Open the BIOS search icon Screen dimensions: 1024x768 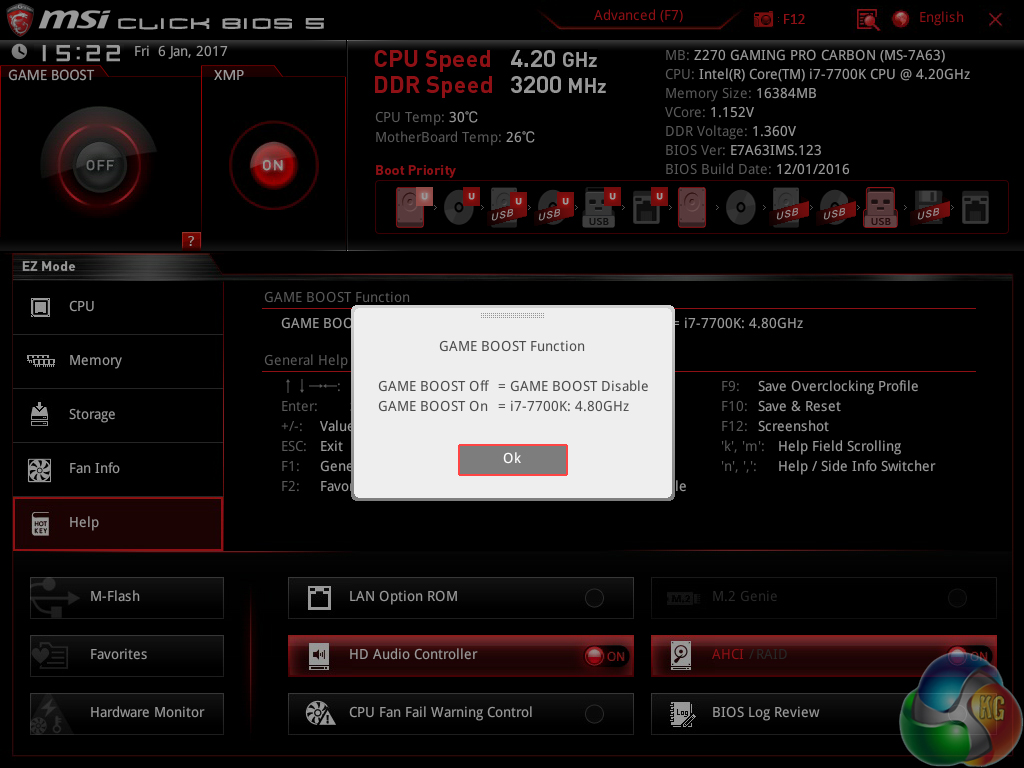click(867, 19)
